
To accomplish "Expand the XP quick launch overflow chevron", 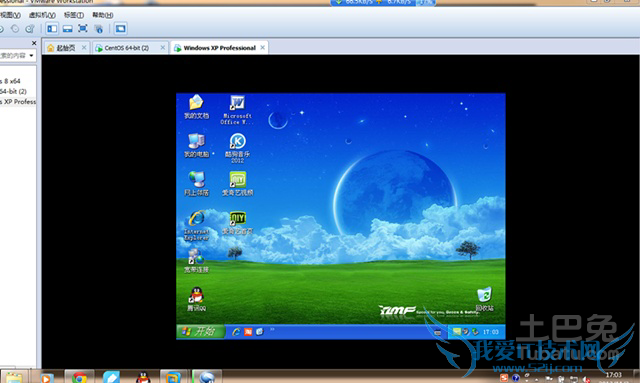I will [272, 329].
